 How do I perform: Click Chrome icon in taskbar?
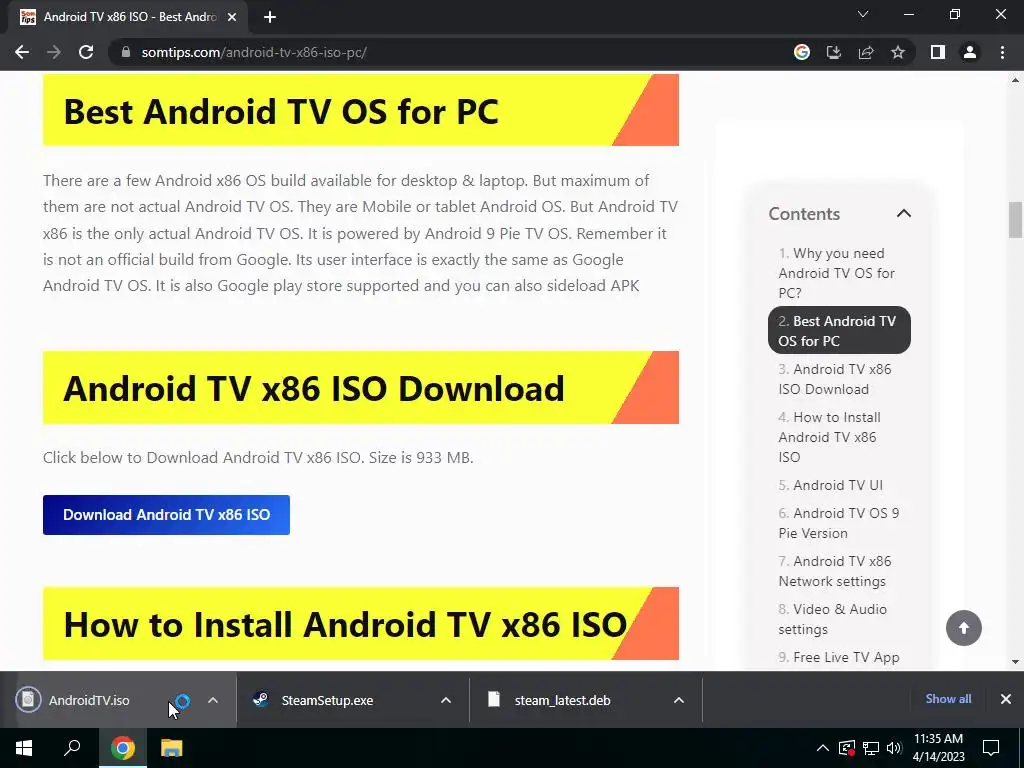[123, 748]
